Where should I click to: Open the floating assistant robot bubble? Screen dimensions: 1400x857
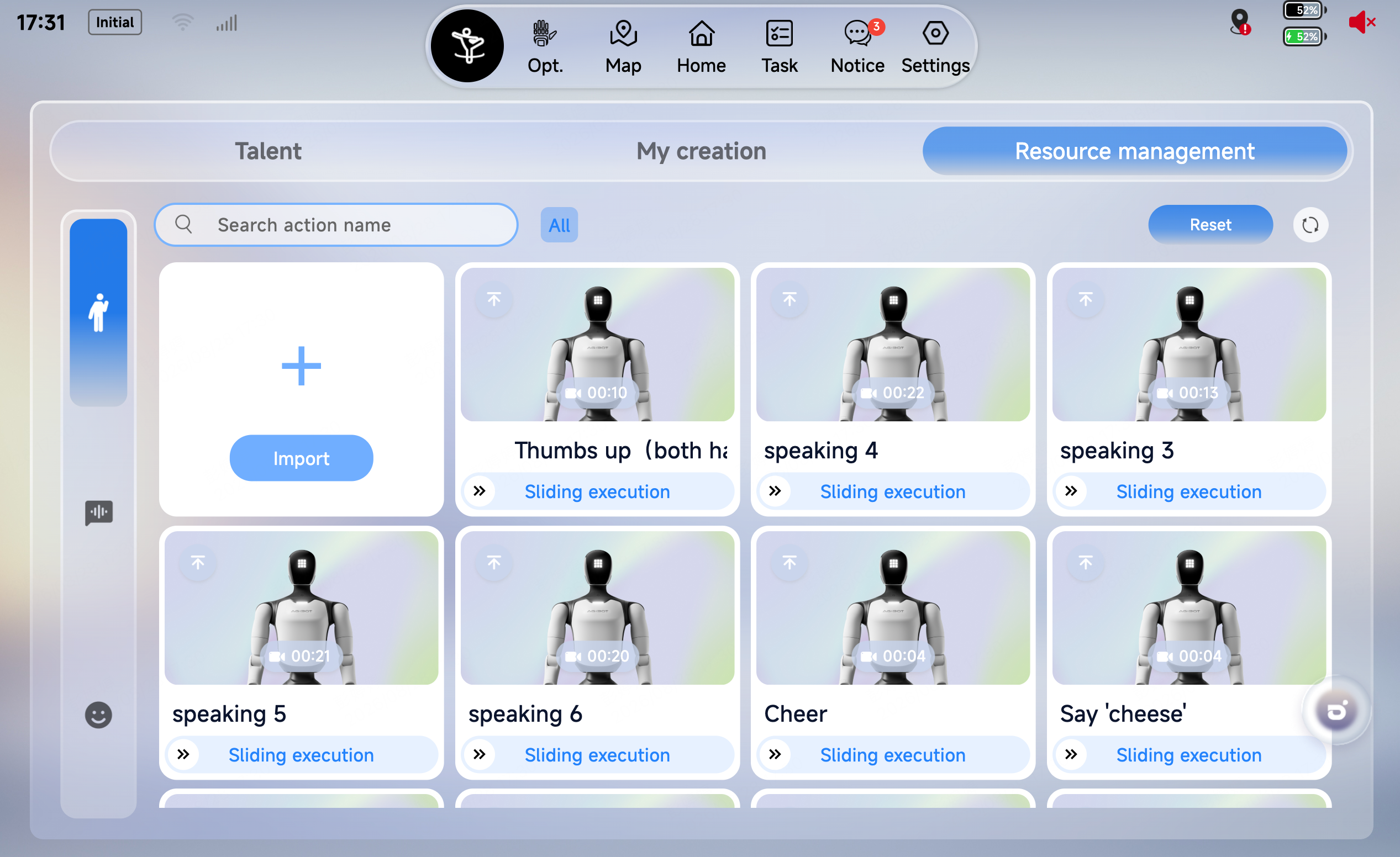click(1336, 710)
